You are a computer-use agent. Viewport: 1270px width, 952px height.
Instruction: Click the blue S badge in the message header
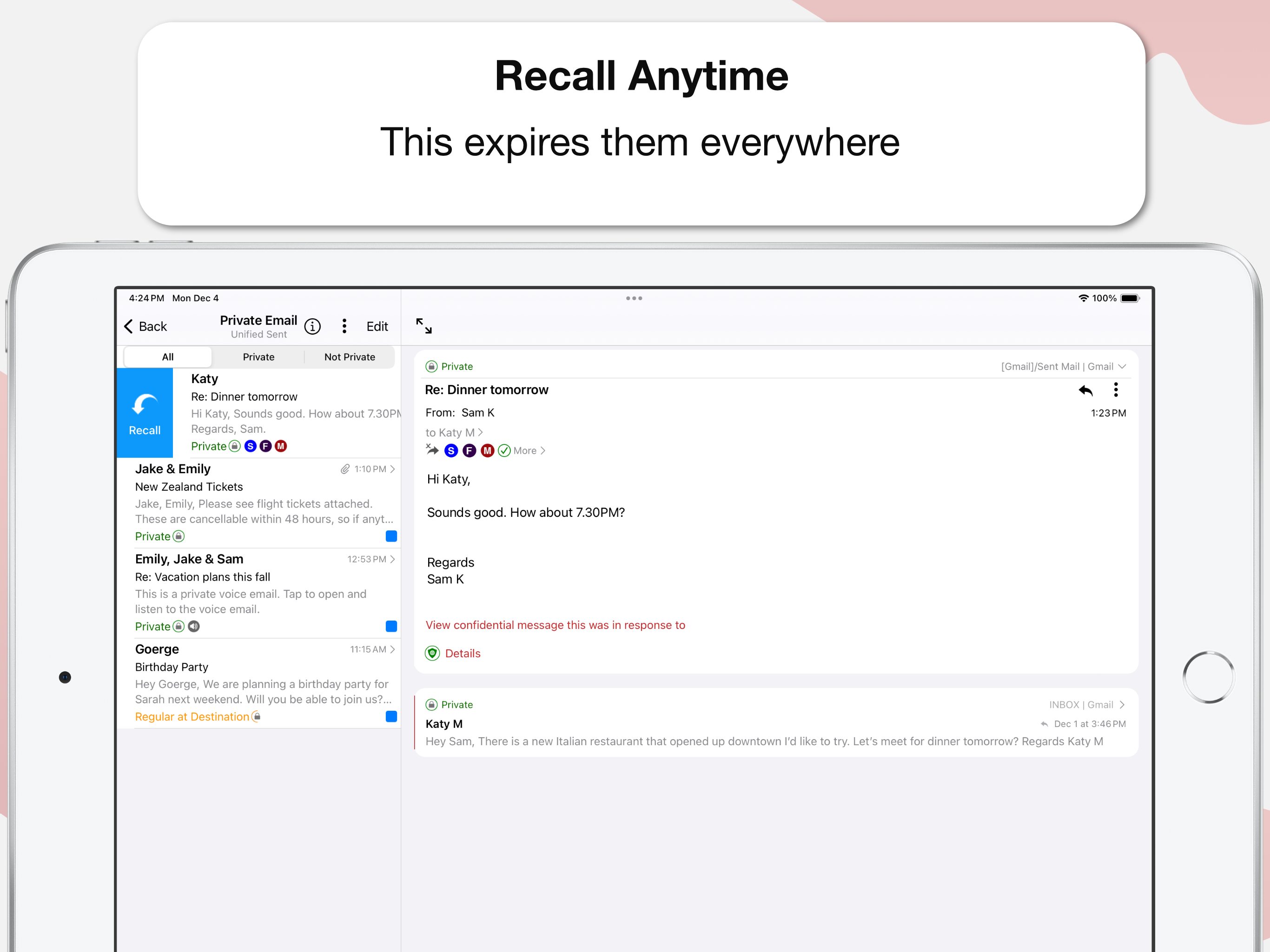click(x=451, y=451)
